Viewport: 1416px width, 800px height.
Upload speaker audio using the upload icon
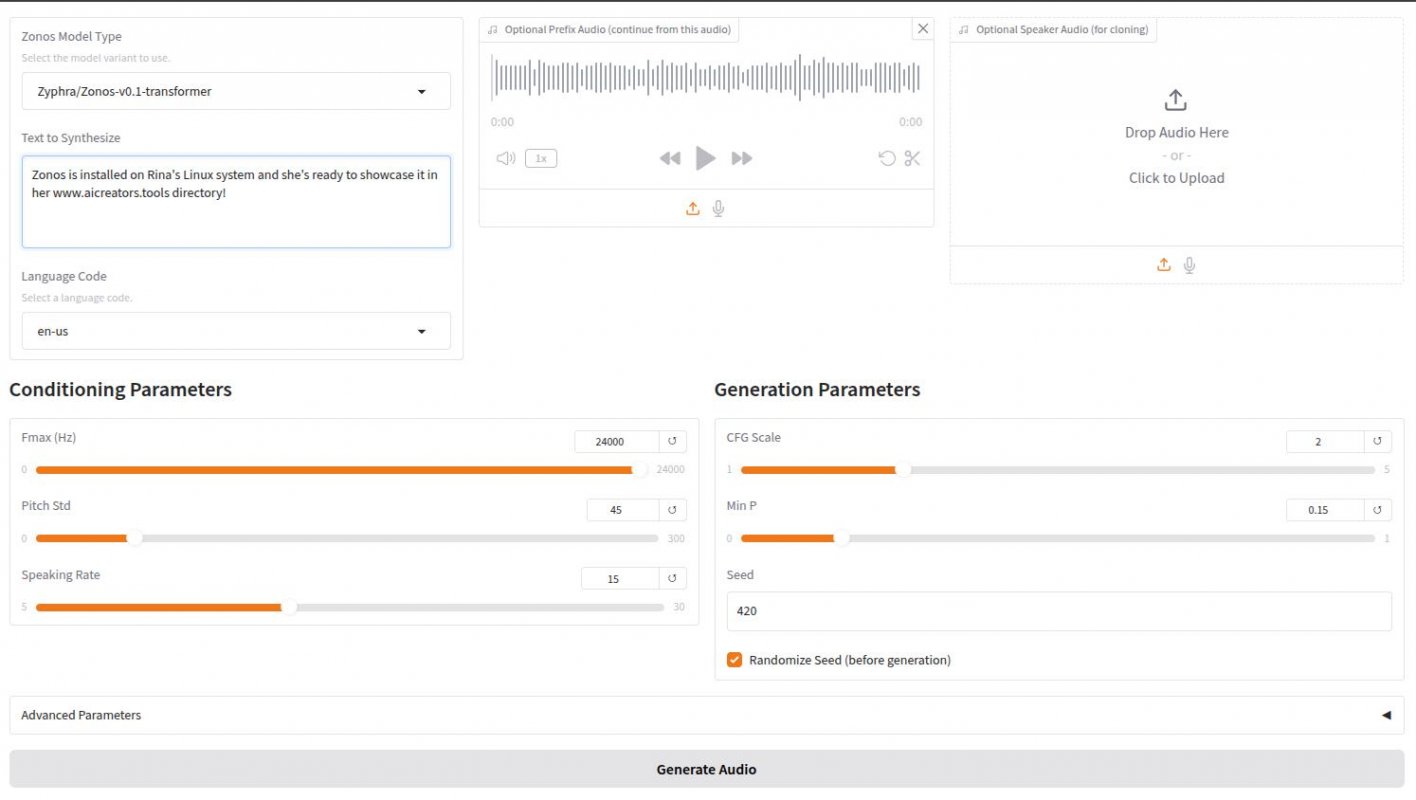[1163, 264]
